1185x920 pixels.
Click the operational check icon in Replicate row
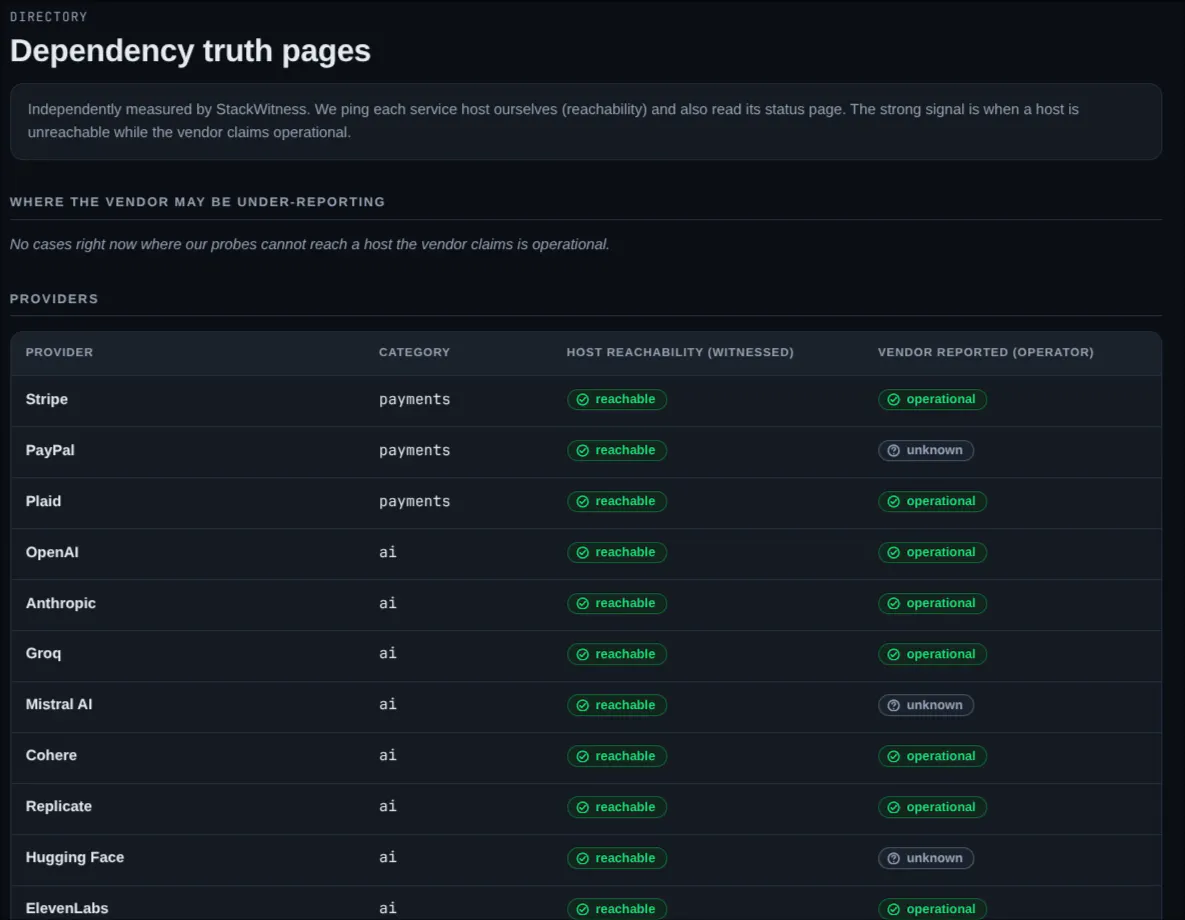893,807
